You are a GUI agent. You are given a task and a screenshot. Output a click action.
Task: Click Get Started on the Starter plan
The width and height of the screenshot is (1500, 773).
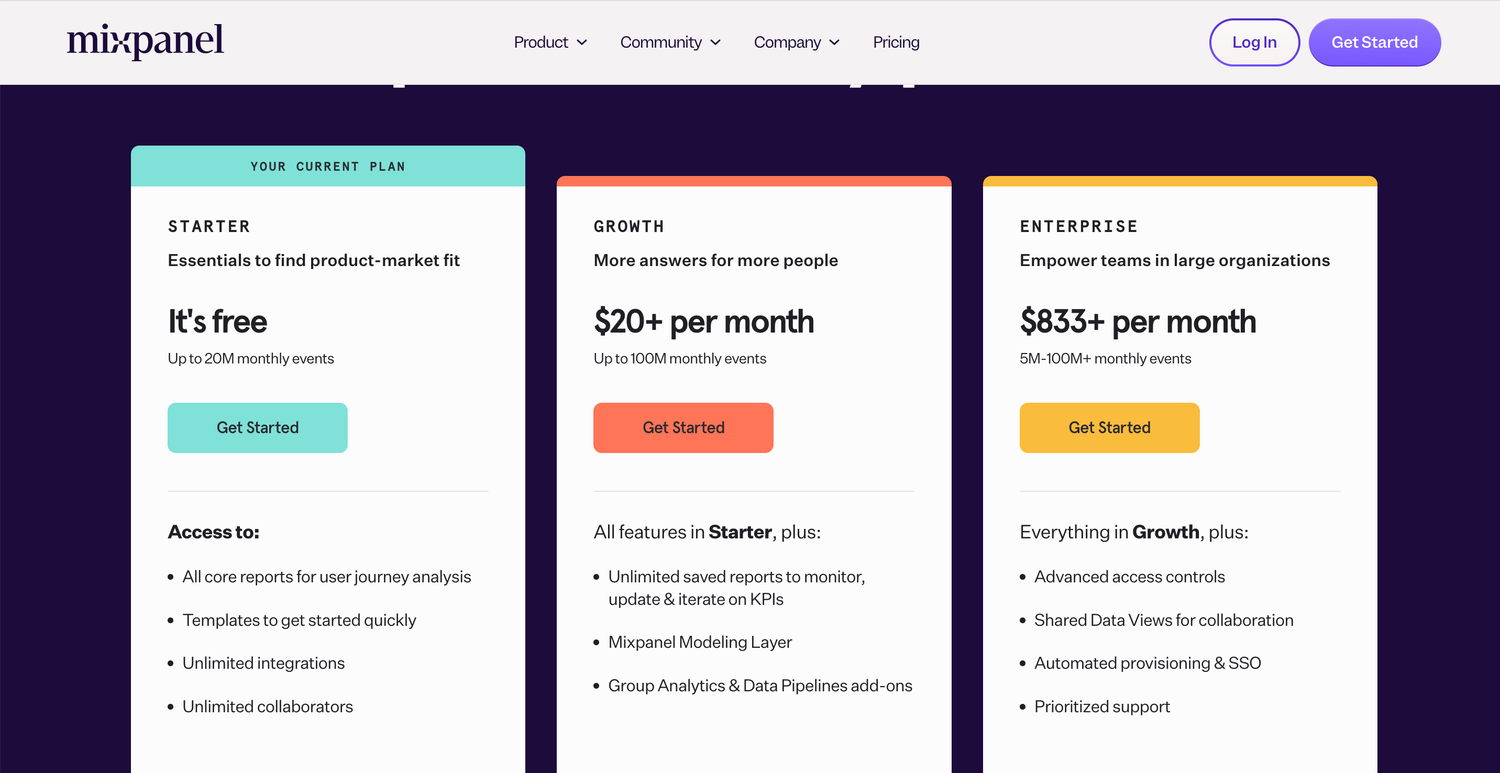pyautogui.click(x=257, y=428)
